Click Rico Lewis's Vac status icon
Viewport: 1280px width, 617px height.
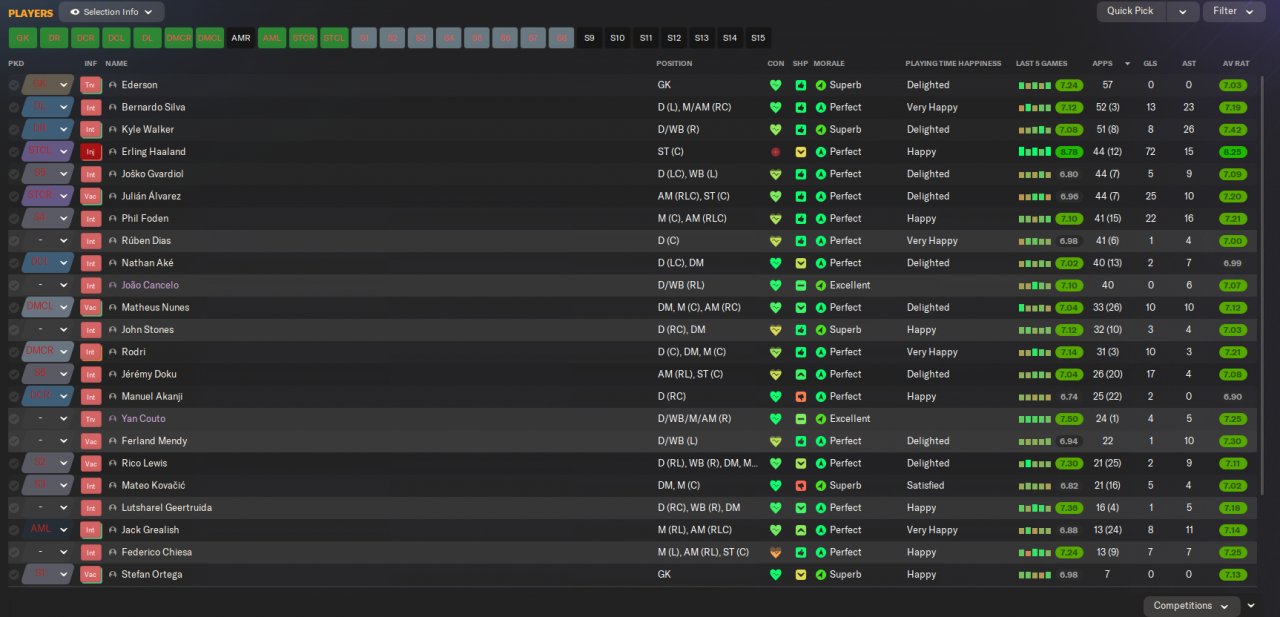pyautogui.click(x=91, y=463)
